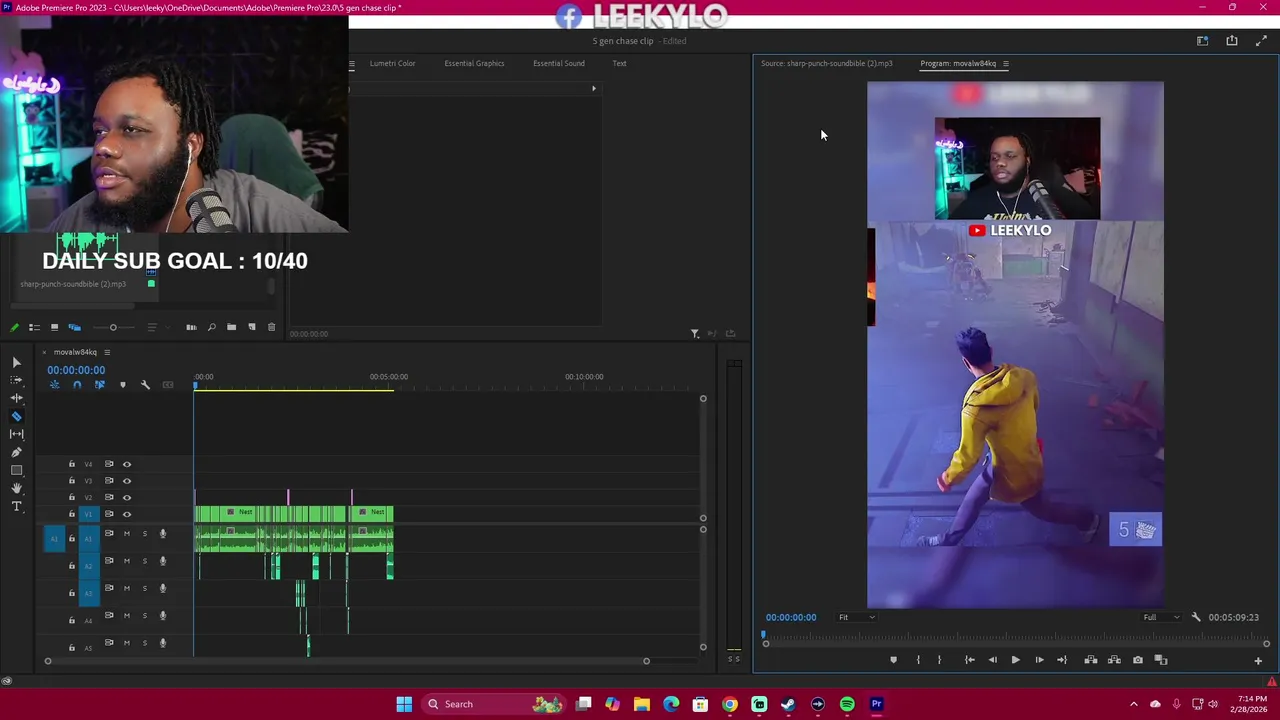Select the Program movalw84kq tab

coord(958,64)
